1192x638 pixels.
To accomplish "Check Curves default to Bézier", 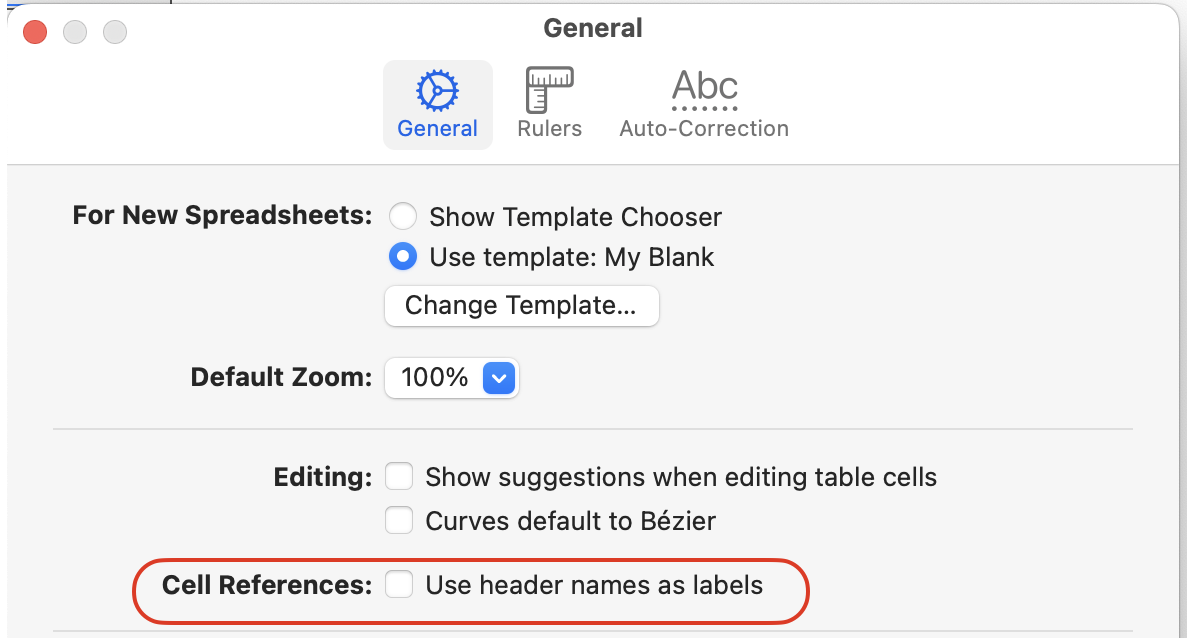I will [x=400, y=521].
